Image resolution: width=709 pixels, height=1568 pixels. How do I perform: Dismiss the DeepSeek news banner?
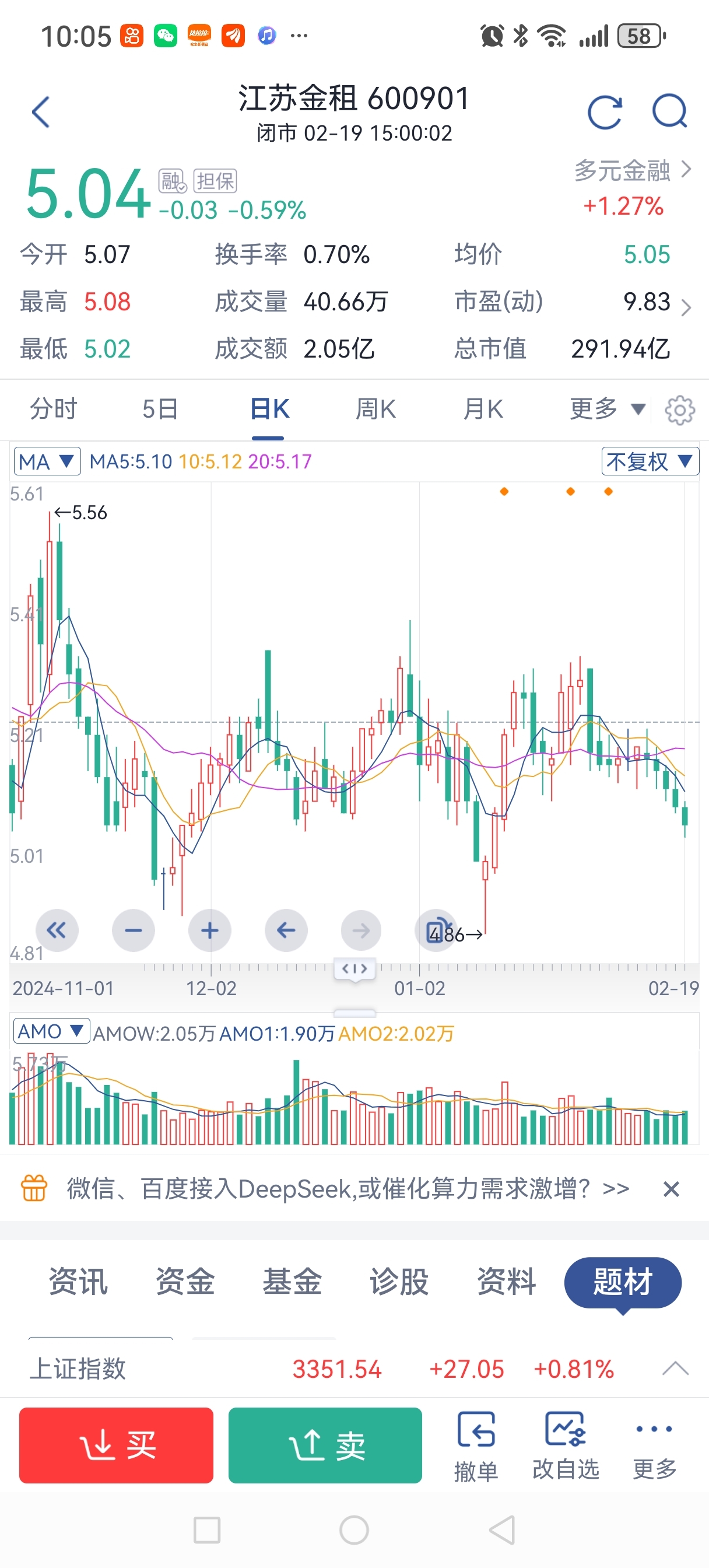coord(671,1189)
